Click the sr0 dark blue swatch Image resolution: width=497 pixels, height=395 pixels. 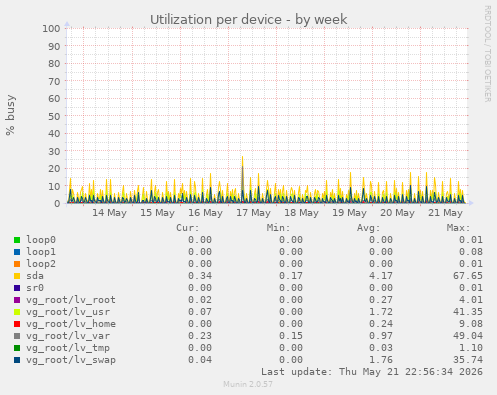(17, 288)
